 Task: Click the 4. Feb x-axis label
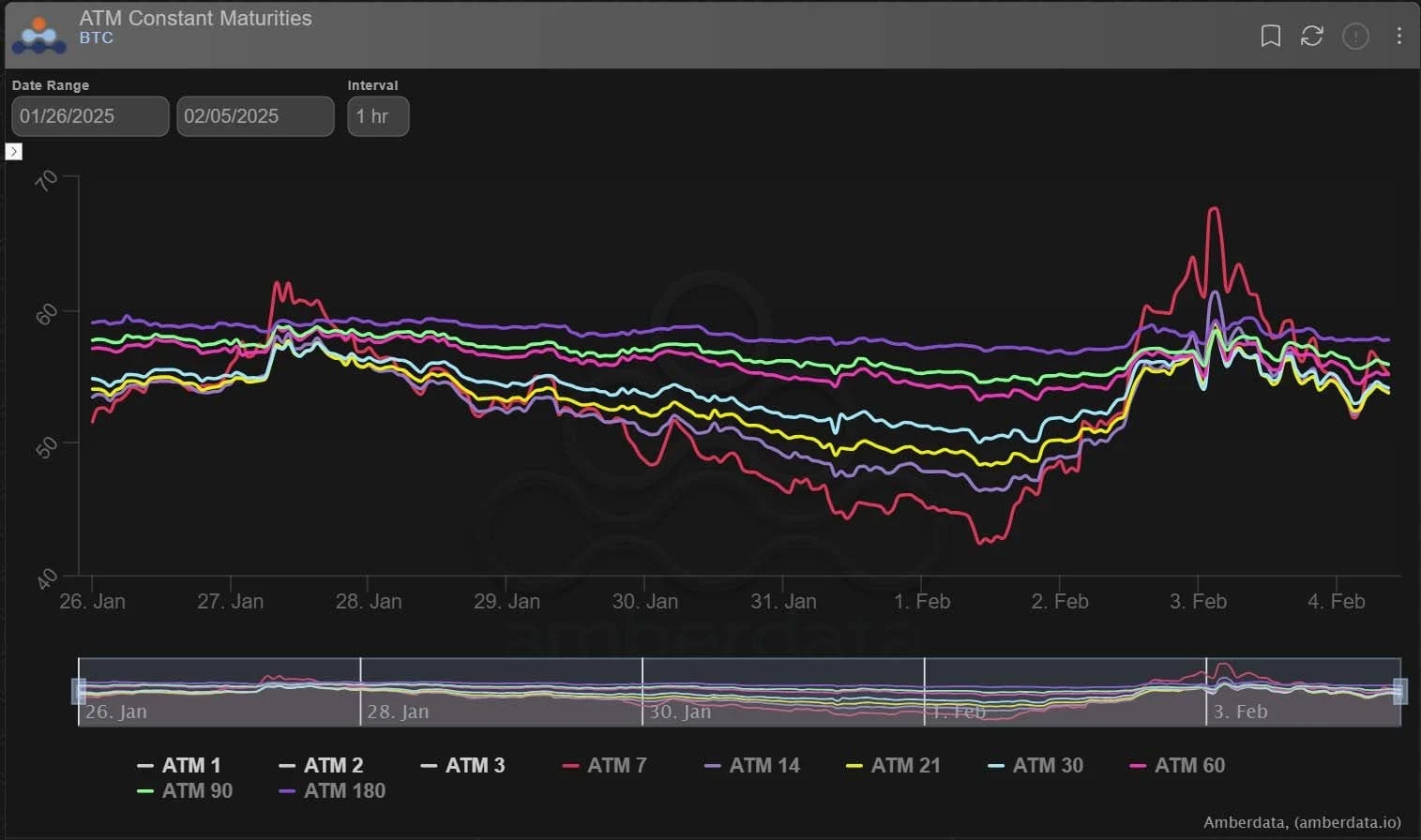click(1337, 602)
